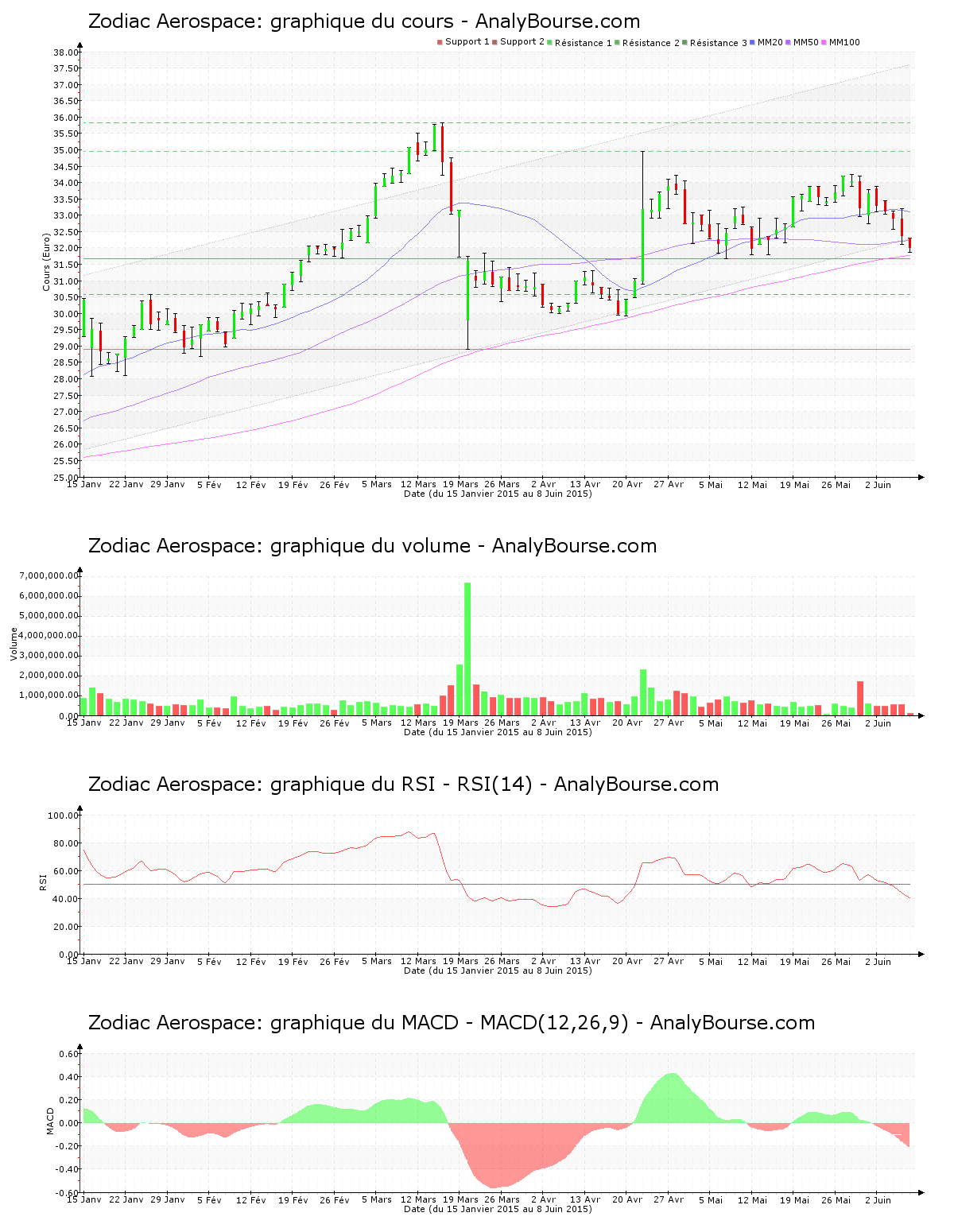The image size is (954, 1232).
Task: Click the tall red volume bar near 2 Juin
Action: pyautogui.click(x=860, y=698)
